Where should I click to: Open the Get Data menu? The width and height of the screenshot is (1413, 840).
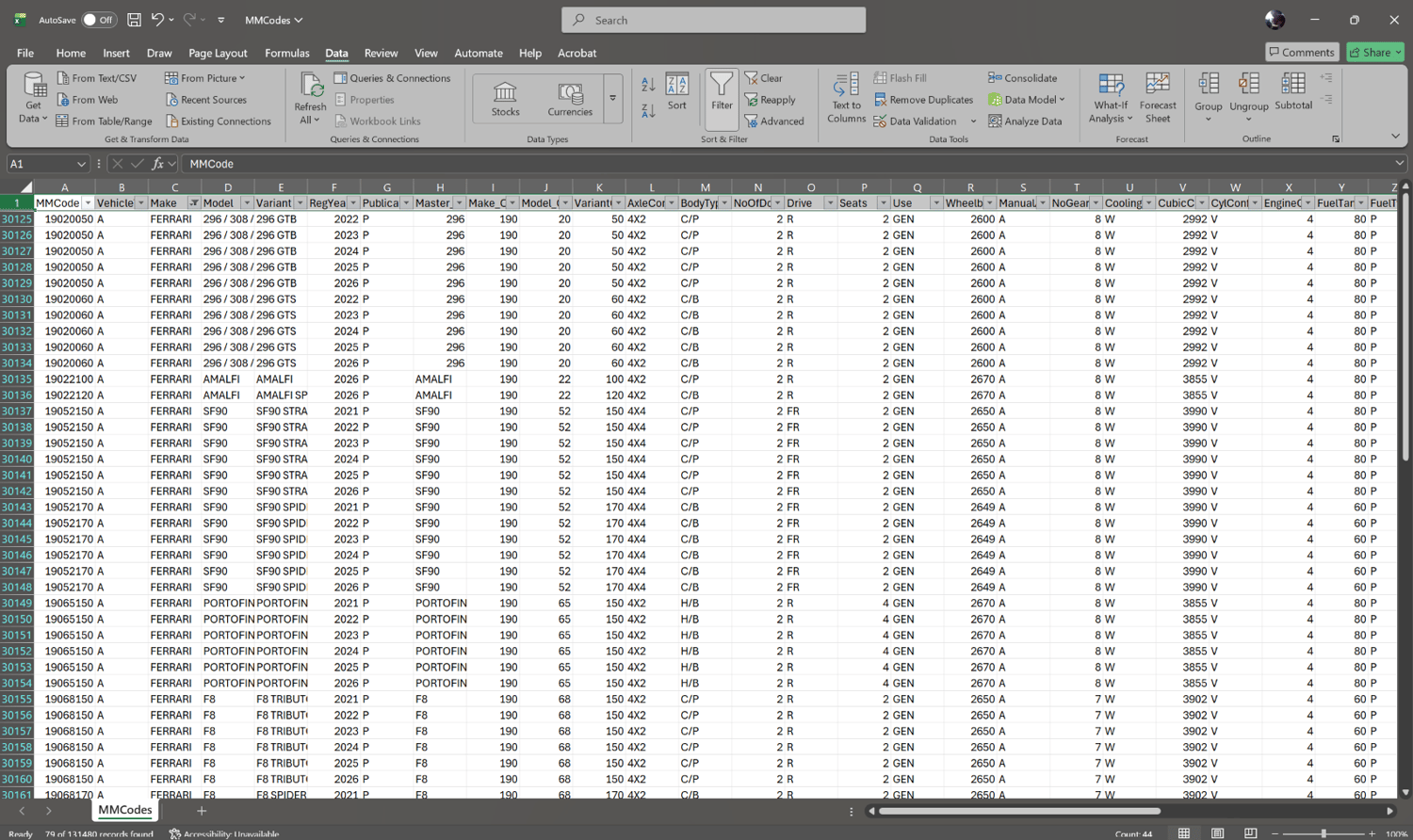(34, 98)
